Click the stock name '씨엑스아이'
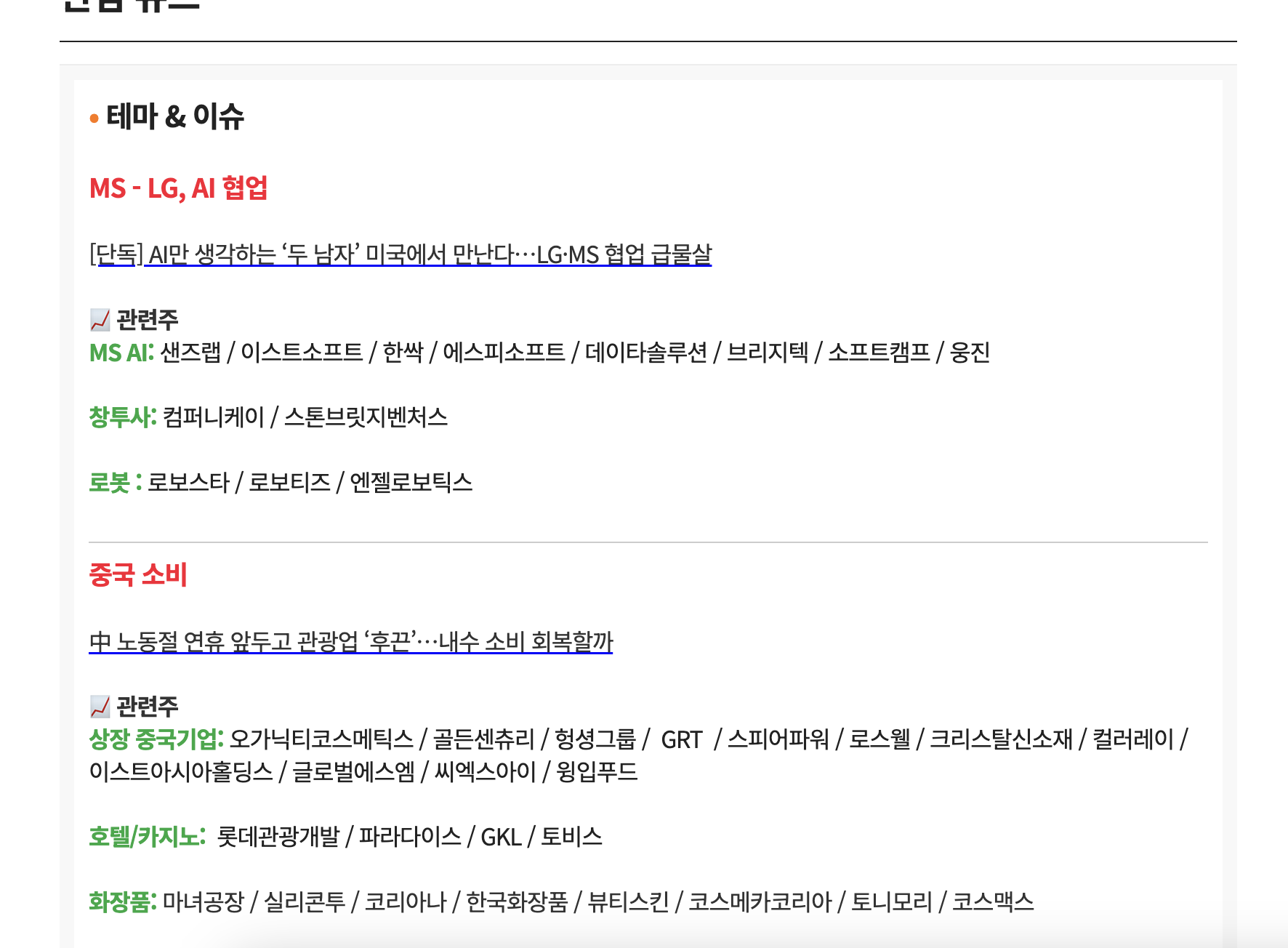 [x=486, y=771]
